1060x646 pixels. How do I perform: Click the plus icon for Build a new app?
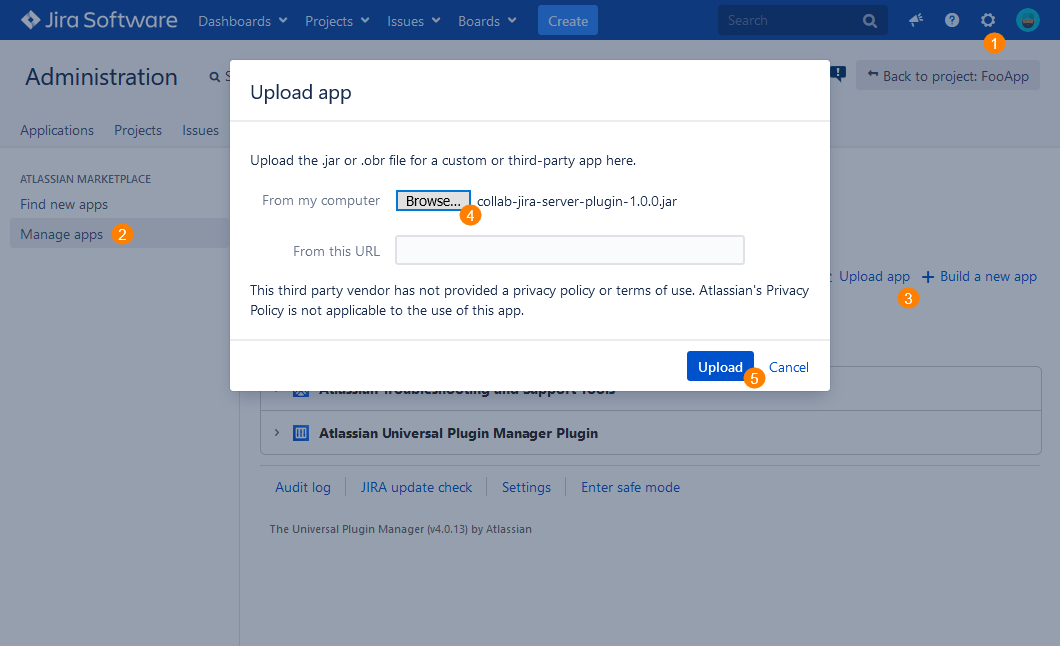click(x=928, y=277)
